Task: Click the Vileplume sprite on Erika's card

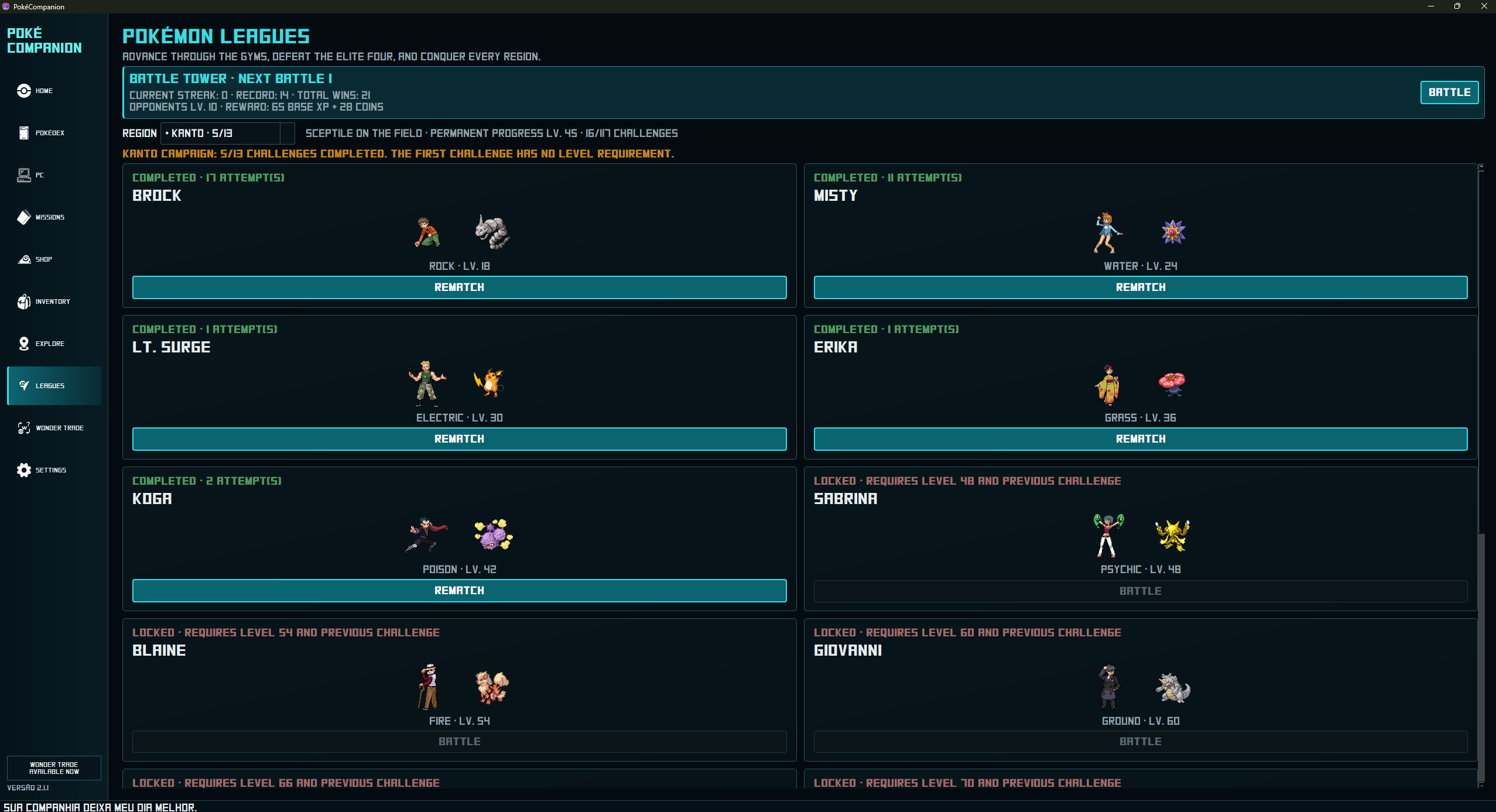Action: (1172, 385)
